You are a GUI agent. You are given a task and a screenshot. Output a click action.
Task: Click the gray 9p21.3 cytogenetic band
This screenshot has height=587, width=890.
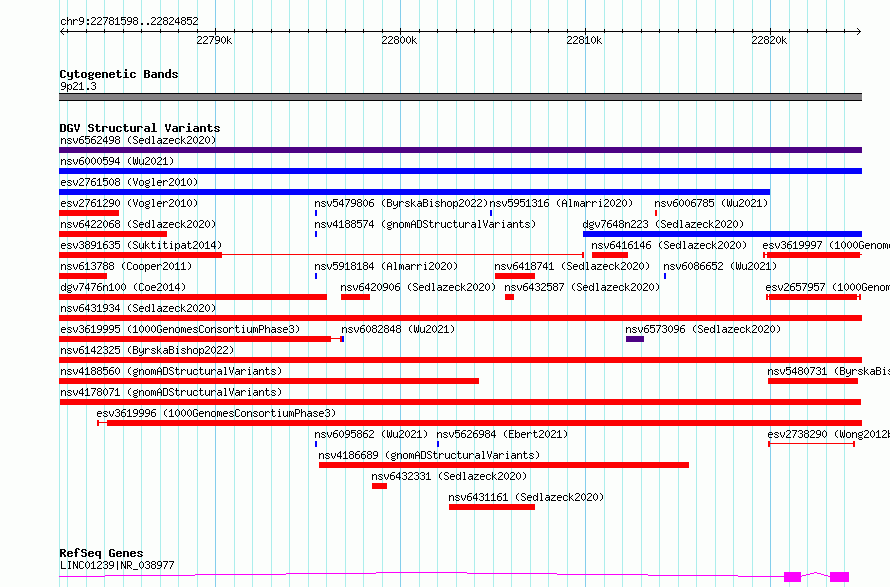tap(460, 97)
